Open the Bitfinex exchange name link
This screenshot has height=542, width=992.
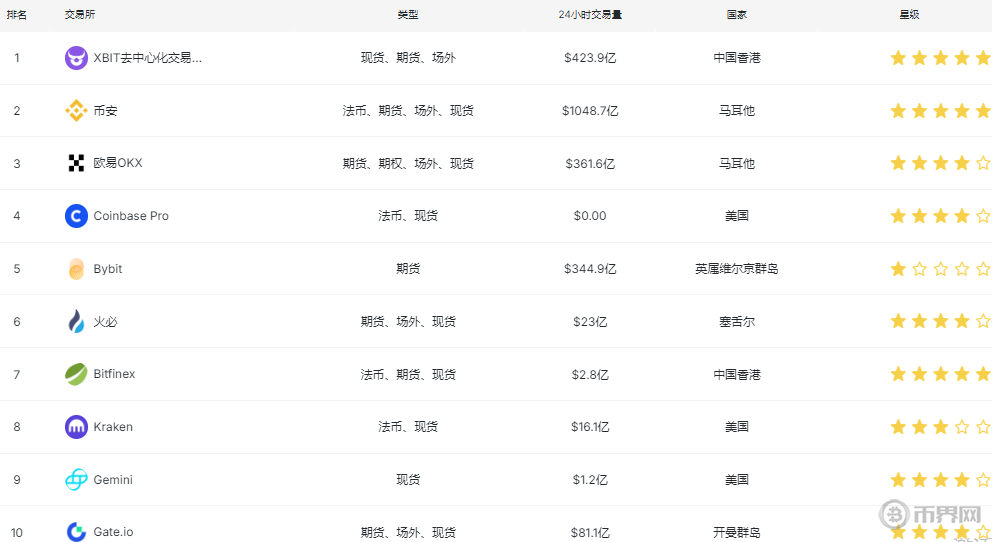click(x=114, y=374)
